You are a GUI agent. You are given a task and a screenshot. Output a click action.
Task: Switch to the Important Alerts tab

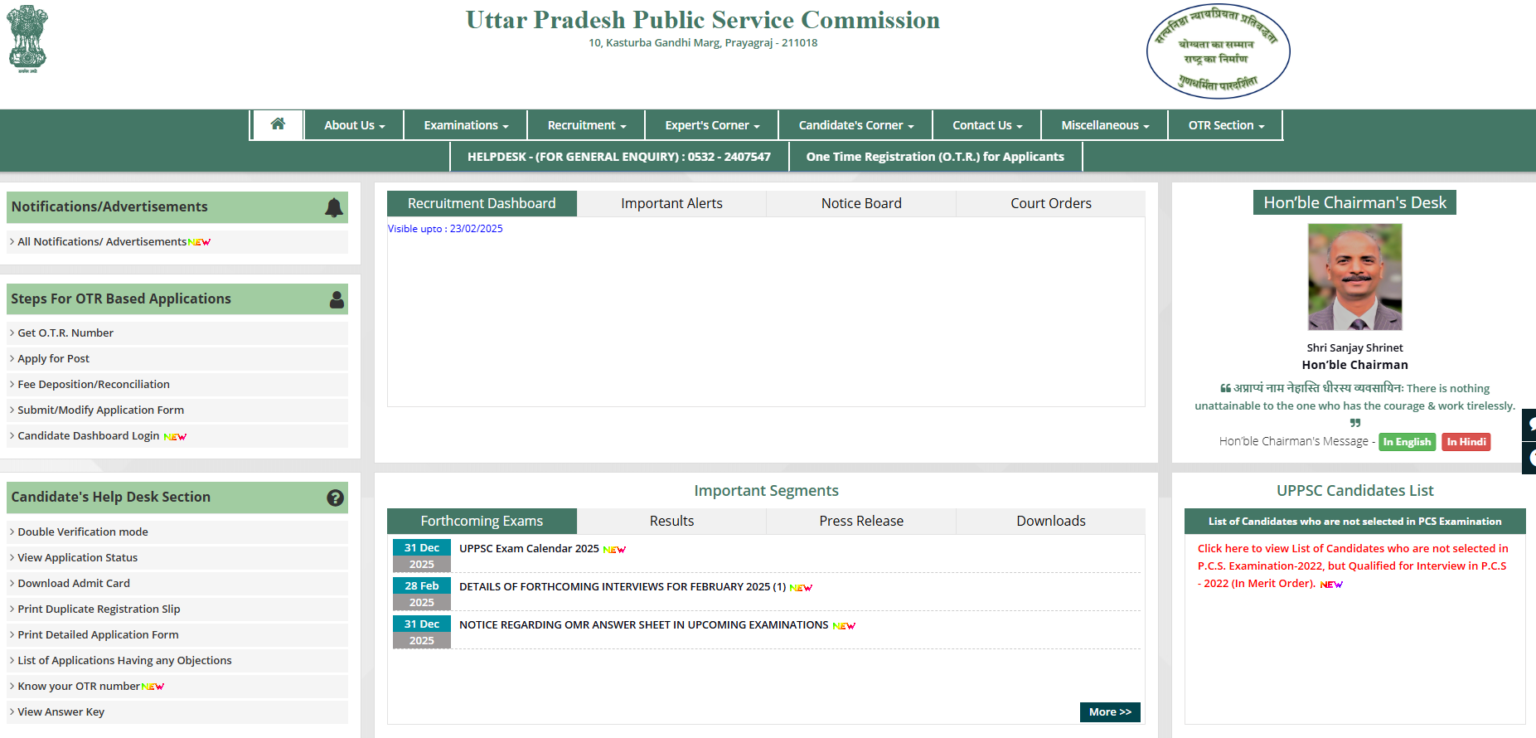coord(672,203)
